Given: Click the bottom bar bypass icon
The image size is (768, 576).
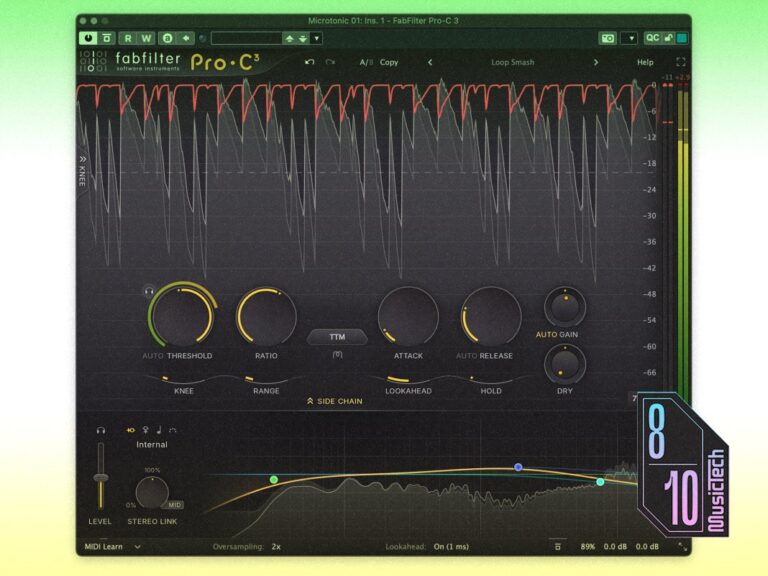Looking at the screenshot, I should pyautogui.click(x=557, y=547).
